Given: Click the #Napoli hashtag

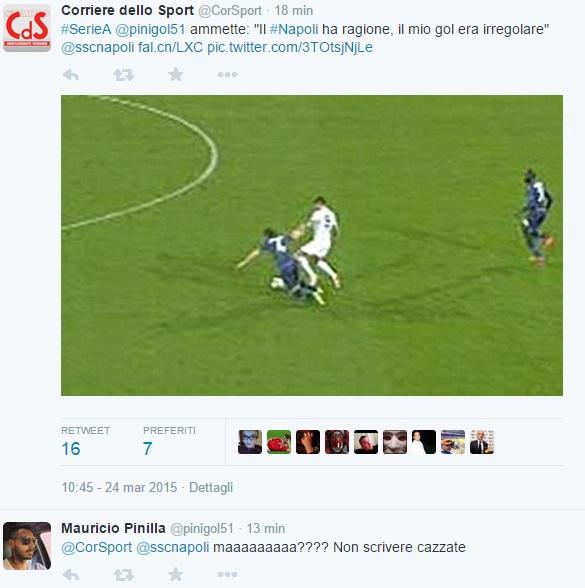Looking at the screenshot, I should point(294,29).
